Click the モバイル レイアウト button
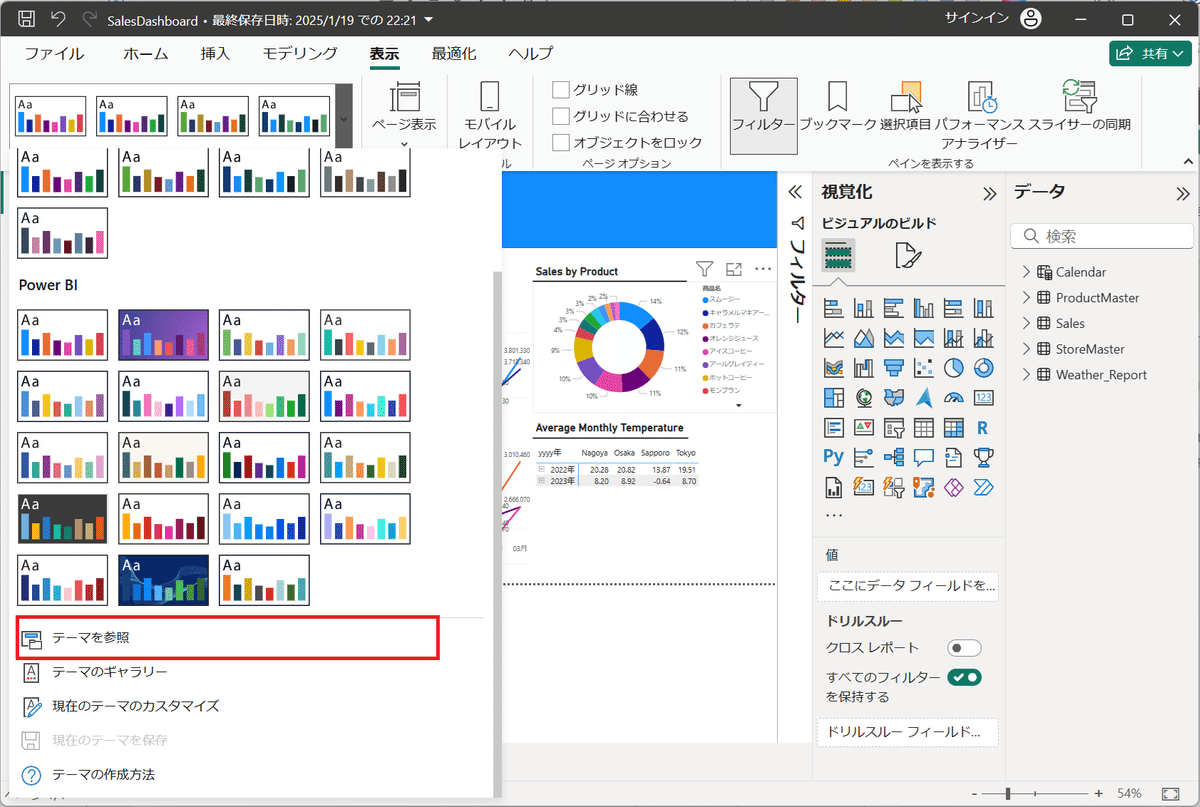Image resolution: width=1200 pixels, height=807 pixels. coord(490,116)
